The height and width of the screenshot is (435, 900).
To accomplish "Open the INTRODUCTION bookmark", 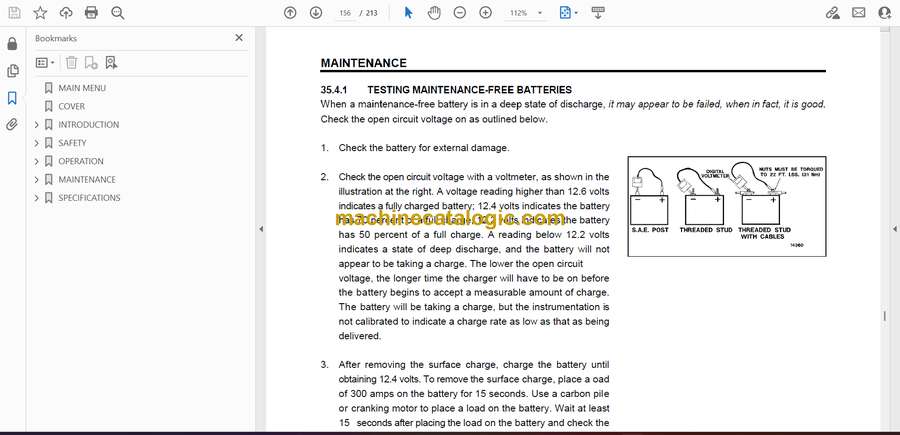I will pos(88,125).
